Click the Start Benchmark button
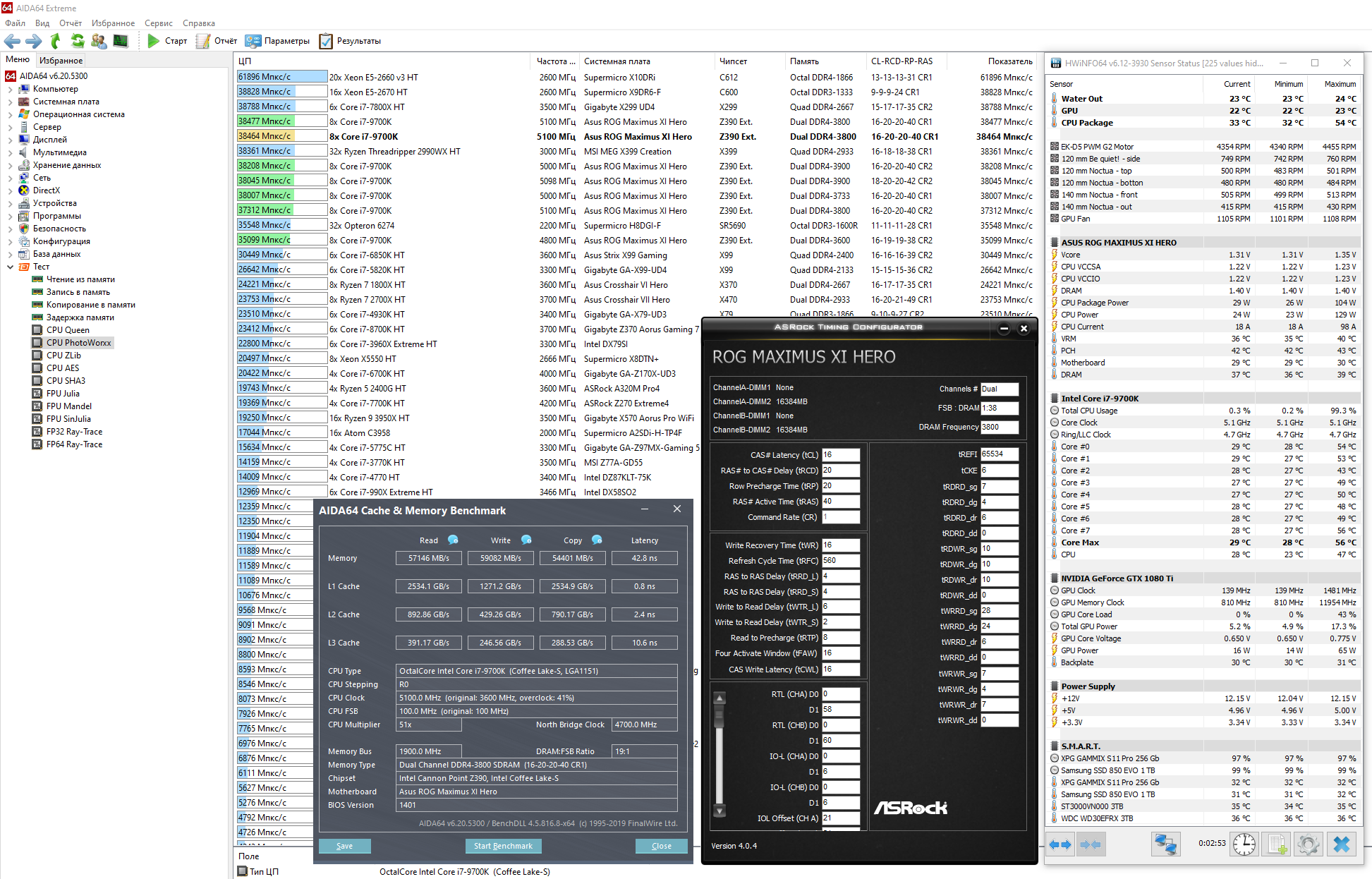Viewport: 1372px width, 879px height. coord(503,846)
